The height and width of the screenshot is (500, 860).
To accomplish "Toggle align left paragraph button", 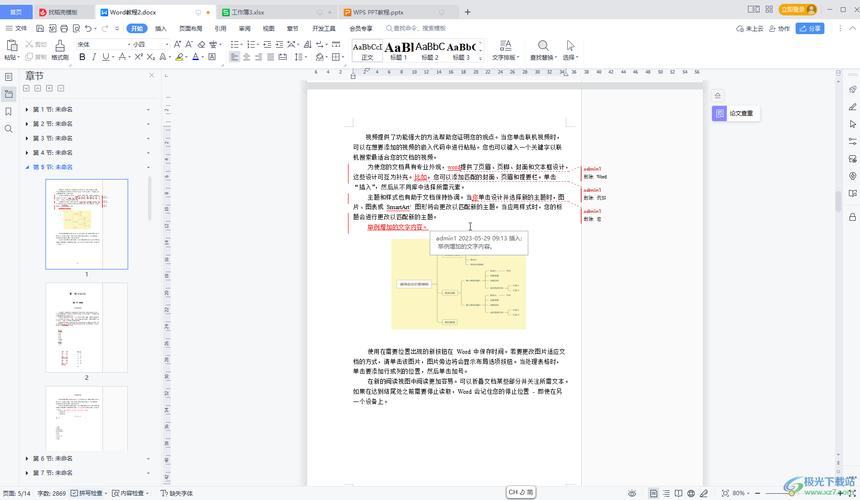I will (x=234, y=56).
